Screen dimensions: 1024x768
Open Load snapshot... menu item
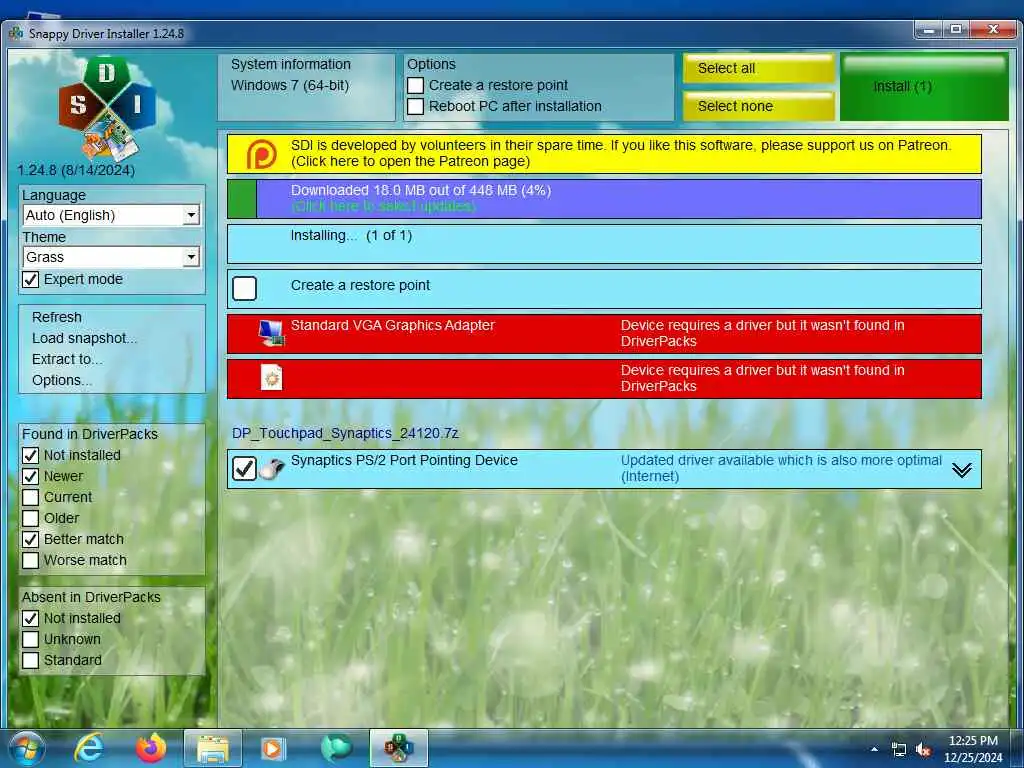[x=84, y=338]
